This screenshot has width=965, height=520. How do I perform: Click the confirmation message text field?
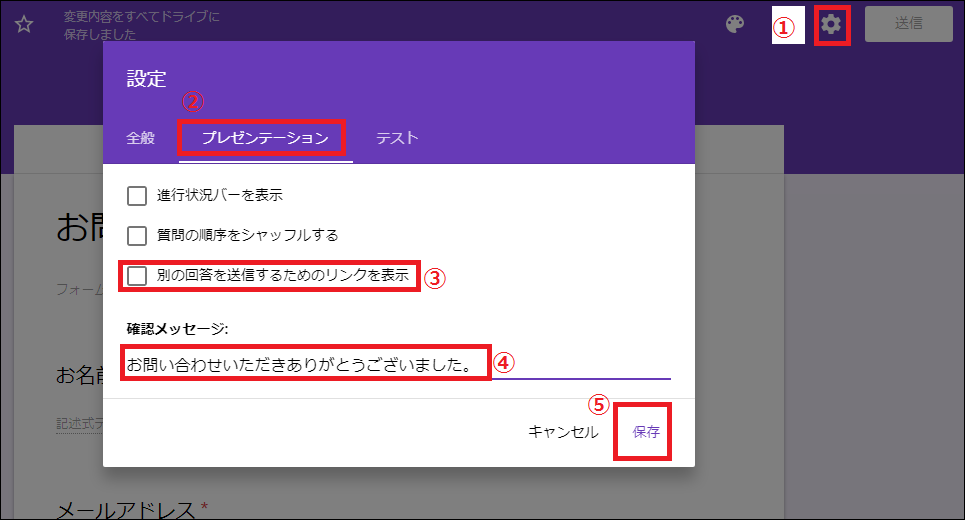point(398,365)
